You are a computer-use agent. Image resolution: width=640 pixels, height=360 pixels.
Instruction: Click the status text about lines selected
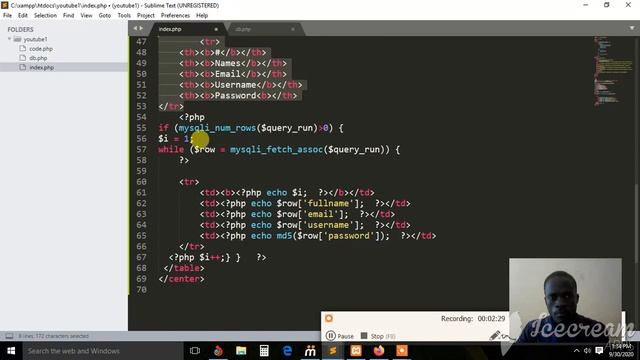click(x=53, y=336)
